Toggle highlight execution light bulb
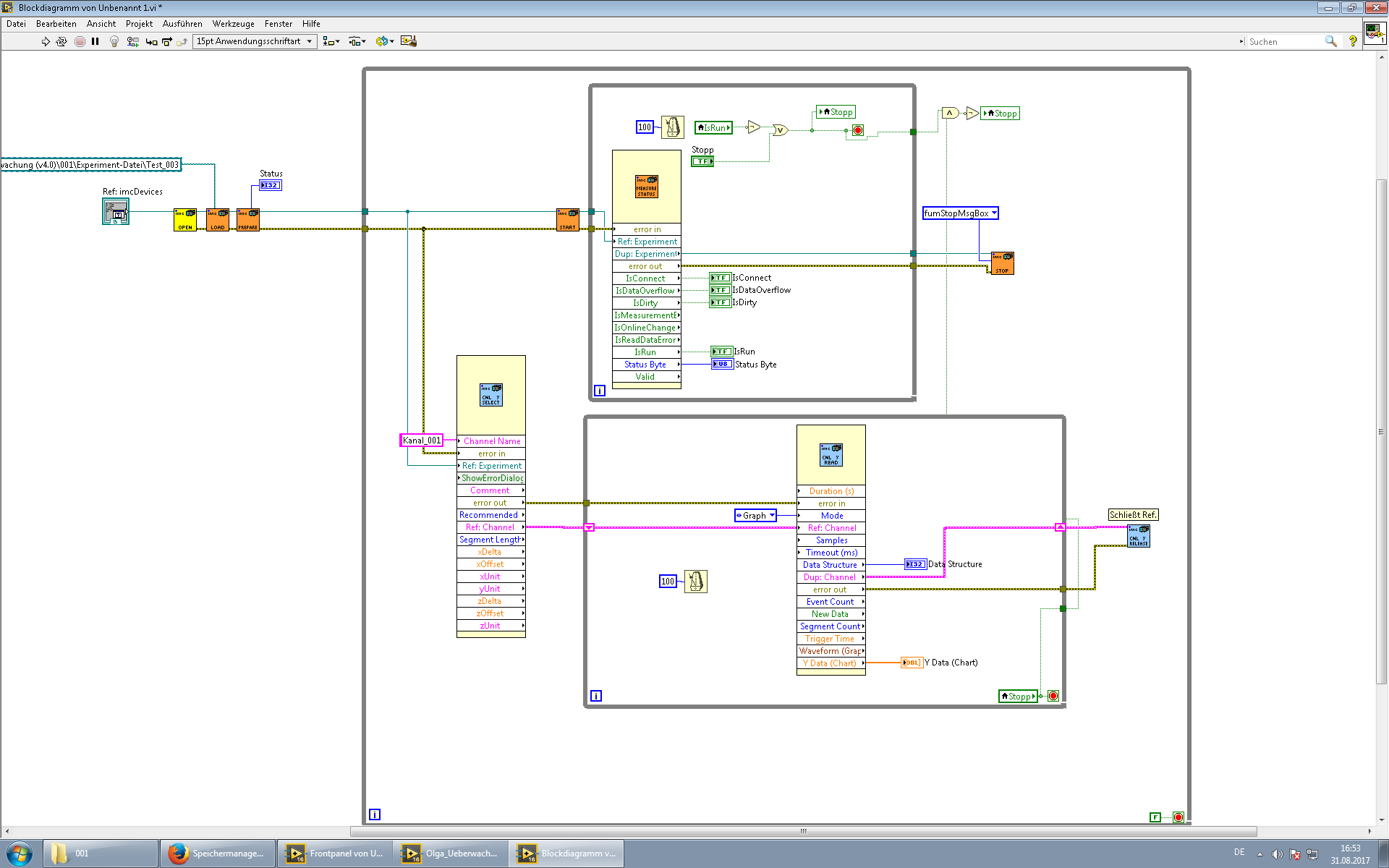 click(x=114, y=42)
